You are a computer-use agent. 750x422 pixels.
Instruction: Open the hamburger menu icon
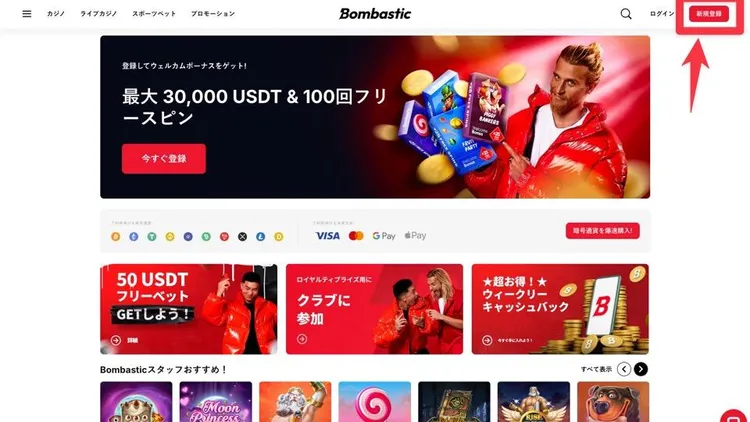tap(27, 14)
